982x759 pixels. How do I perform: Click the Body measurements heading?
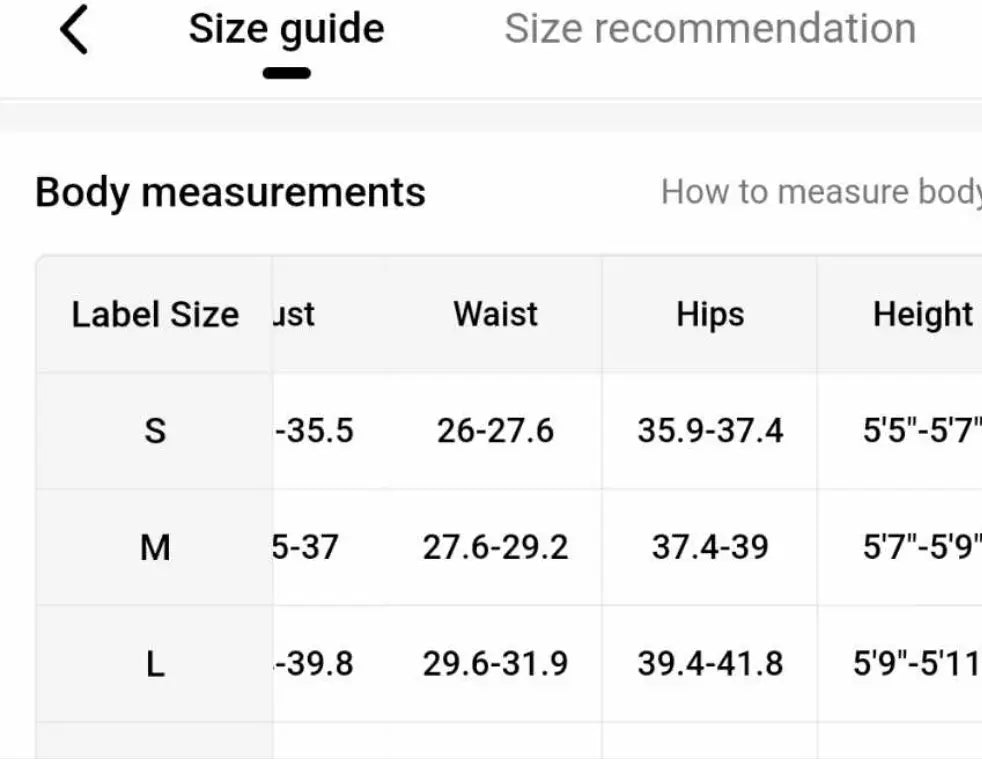click(230, 192)
